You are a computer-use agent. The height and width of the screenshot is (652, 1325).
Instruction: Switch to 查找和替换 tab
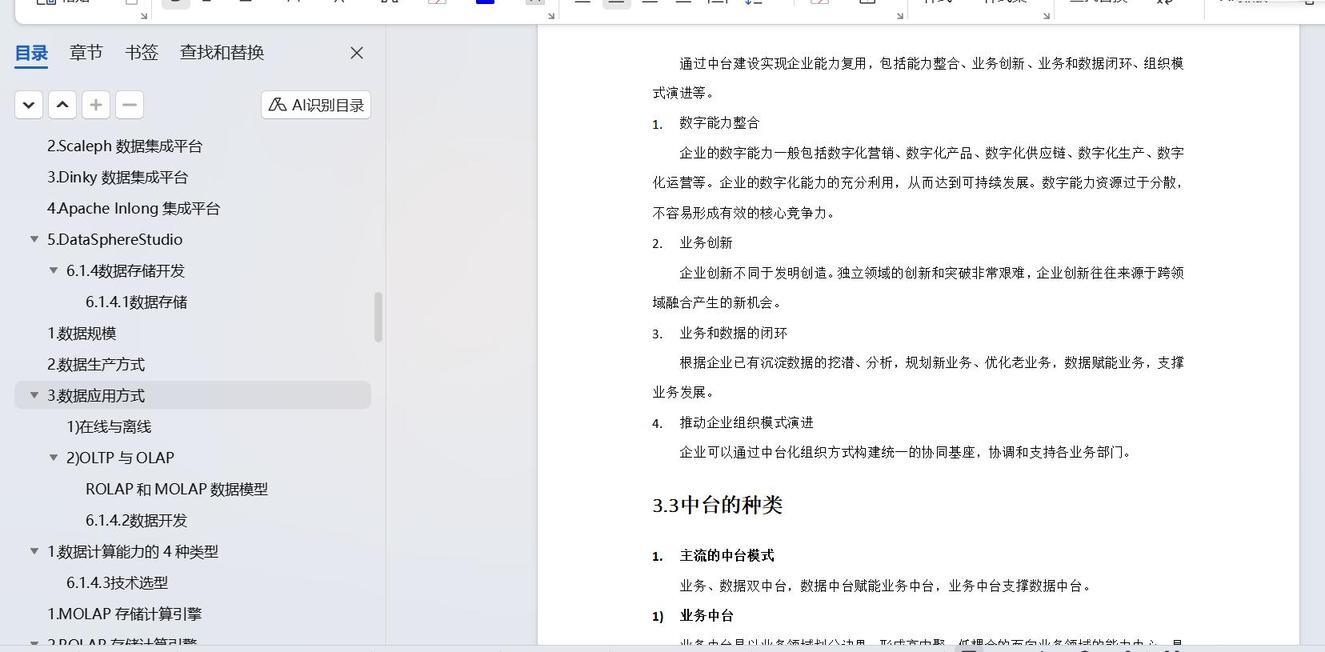222,53
